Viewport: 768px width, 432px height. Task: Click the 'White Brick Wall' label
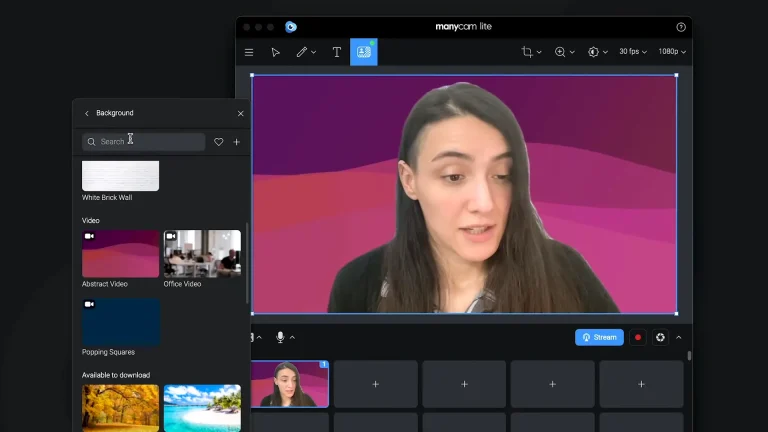[107, 197]
